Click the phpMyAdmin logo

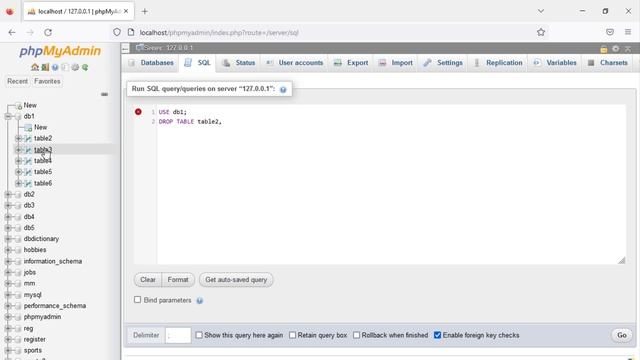click(x=60, y=51)
